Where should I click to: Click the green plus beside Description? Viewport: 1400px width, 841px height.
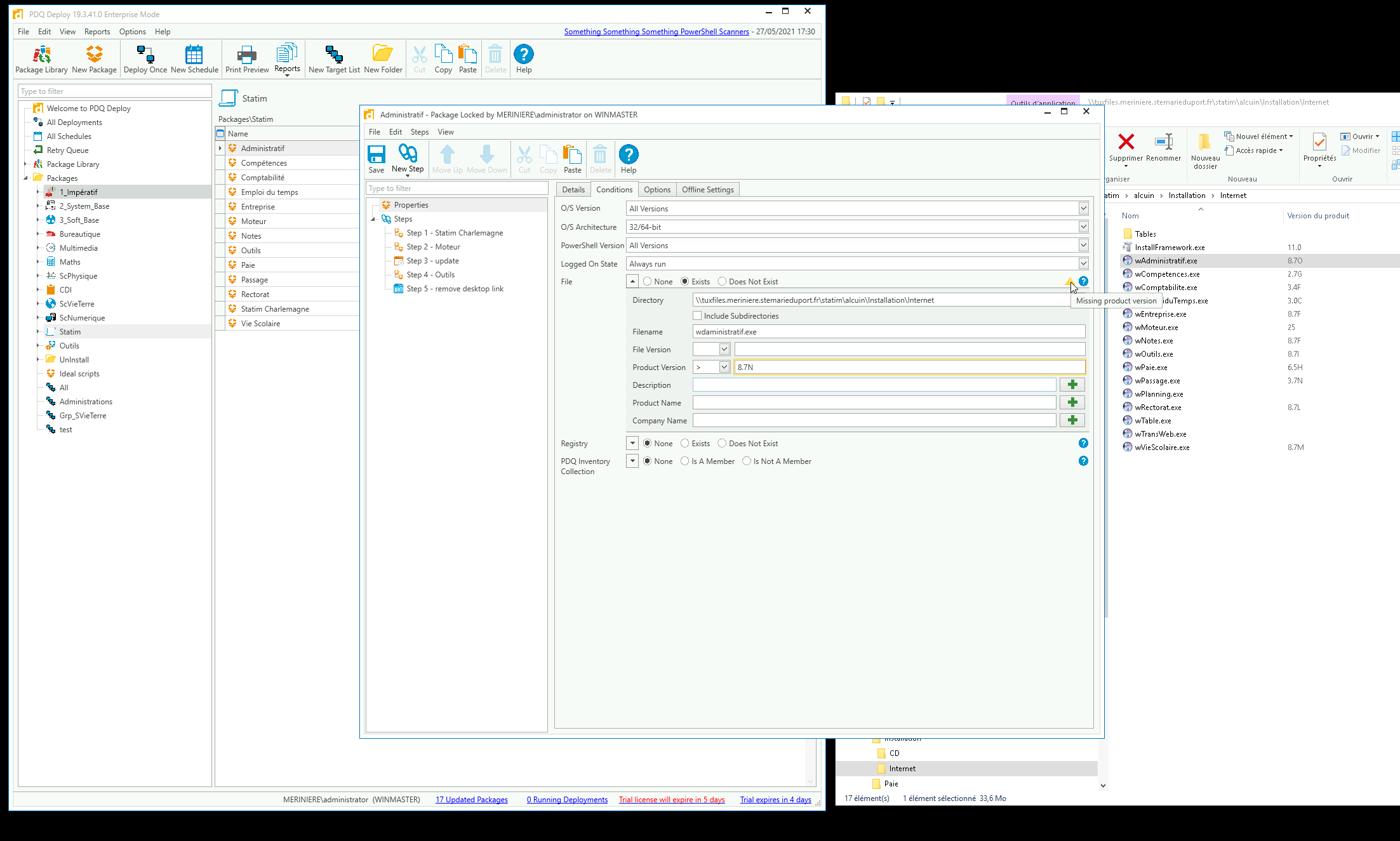point(1072,385)
